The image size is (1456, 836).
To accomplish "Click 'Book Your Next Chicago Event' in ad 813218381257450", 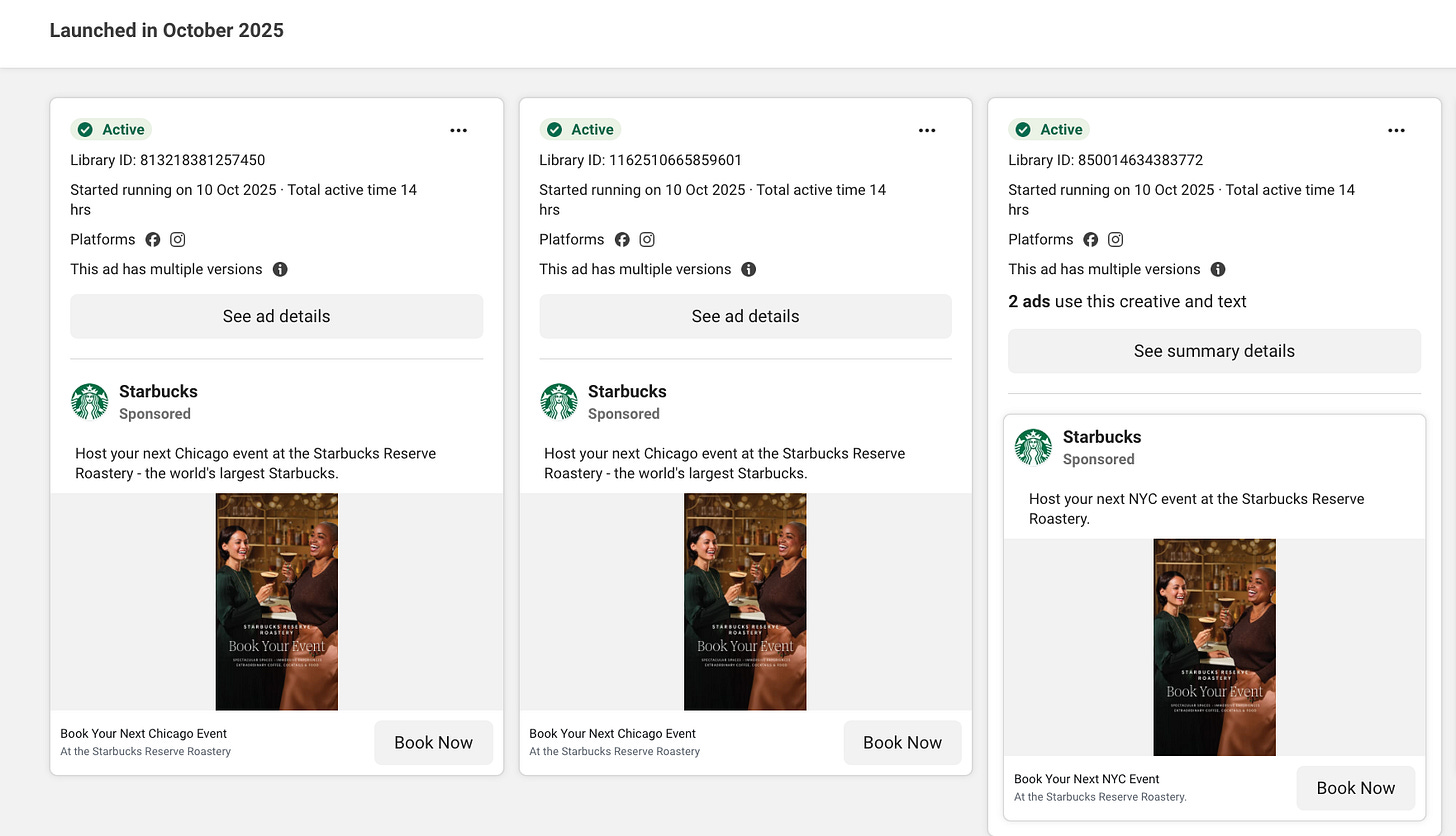I will click(x=144, y=733).
